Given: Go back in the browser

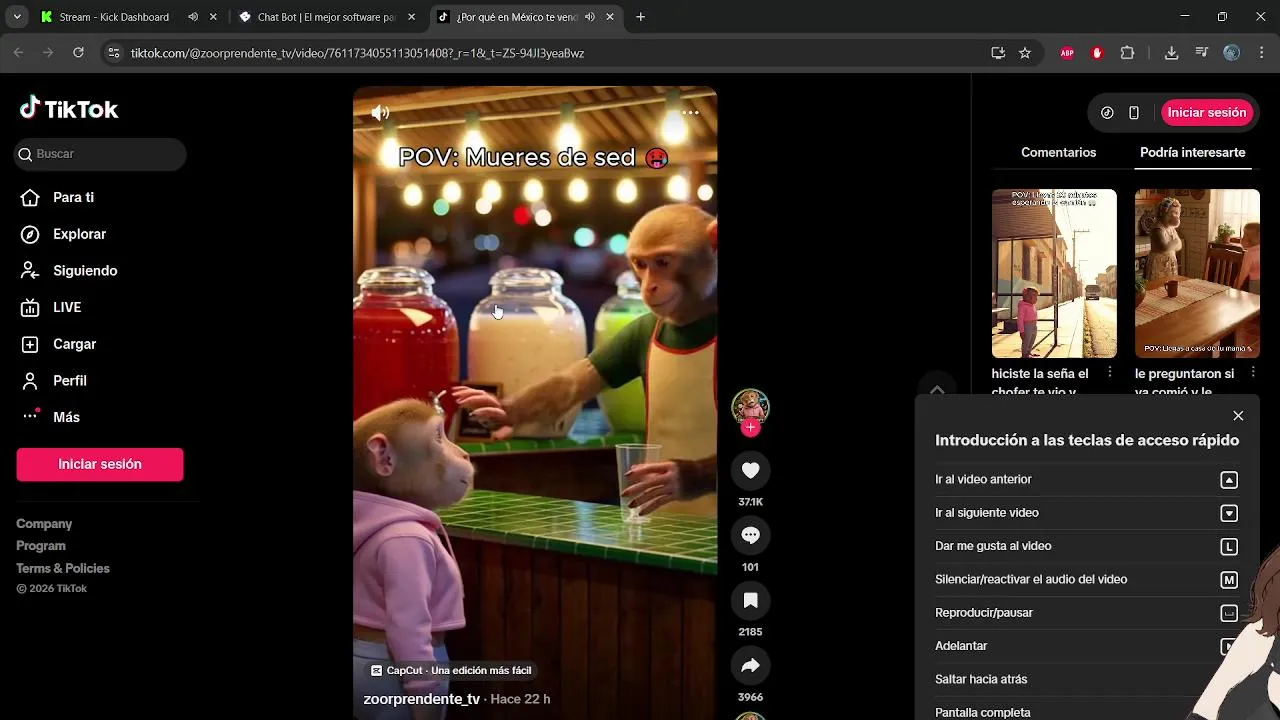Looking at the screenshot, I should (x=19, y=53).
